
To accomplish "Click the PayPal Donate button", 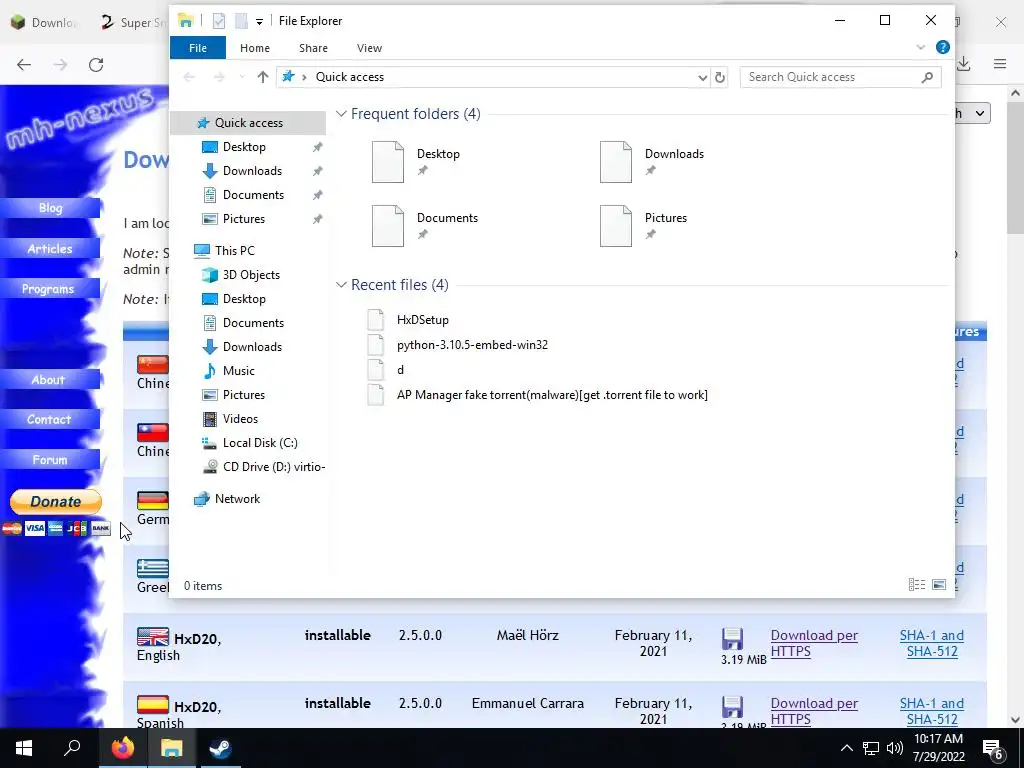I will [56, 502].
